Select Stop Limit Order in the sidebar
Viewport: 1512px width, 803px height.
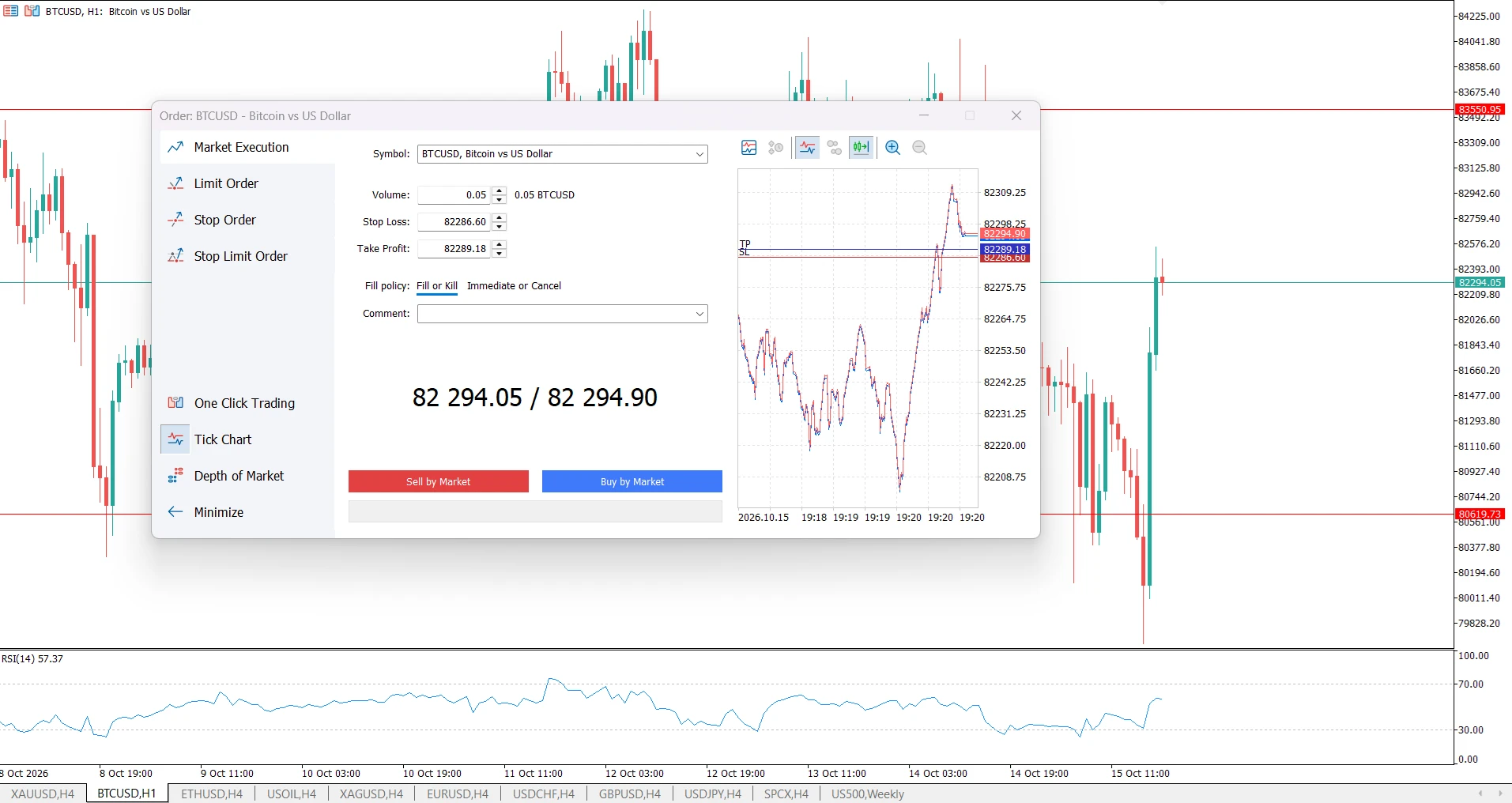[247, 256]
